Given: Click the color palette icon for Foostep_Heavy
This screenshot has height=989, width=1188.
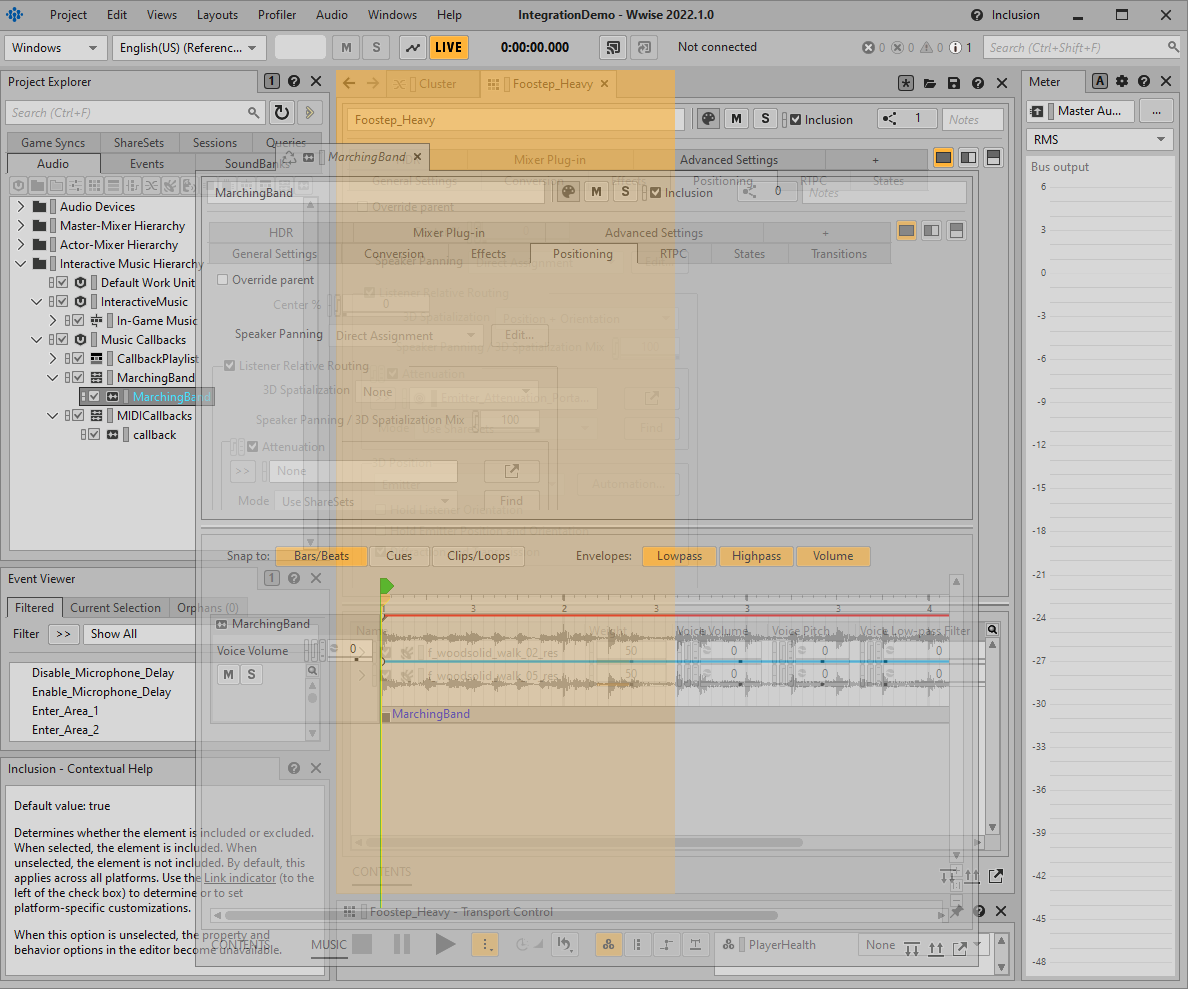Looking at the screenshot, I should [x=707, y=119].
